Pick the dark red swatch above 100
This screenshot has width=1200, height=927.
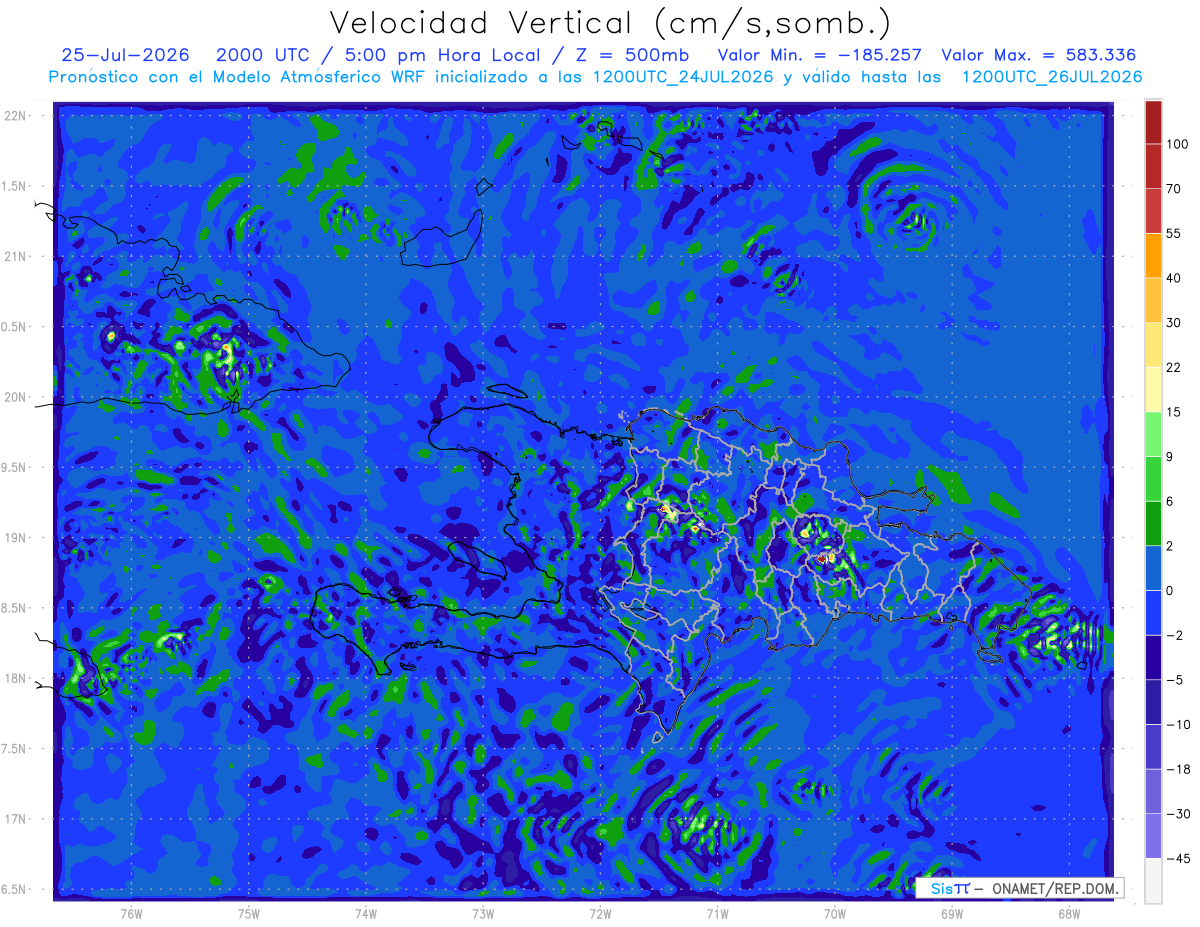(x=1153, y=122)
